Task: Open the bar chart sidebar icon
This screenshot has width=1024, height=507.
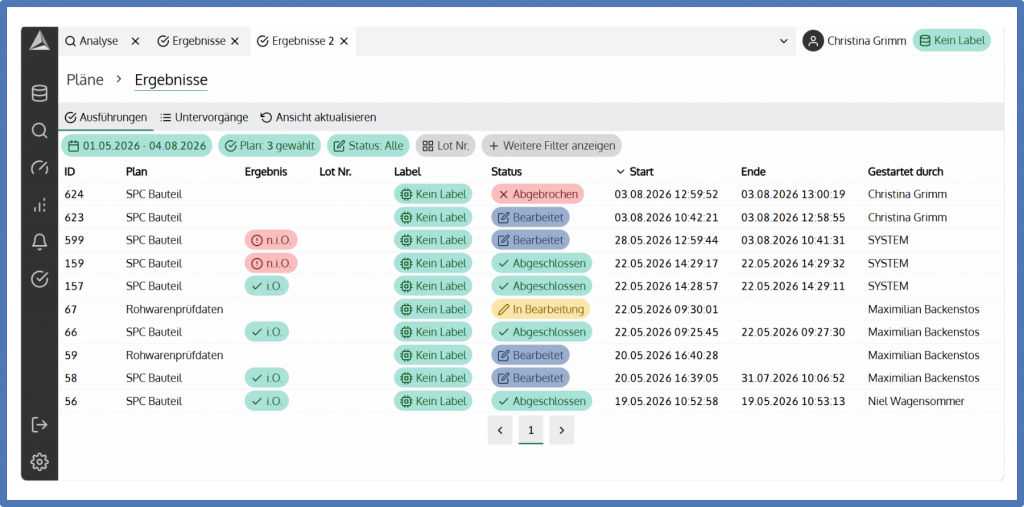Action: coord(39,205)
